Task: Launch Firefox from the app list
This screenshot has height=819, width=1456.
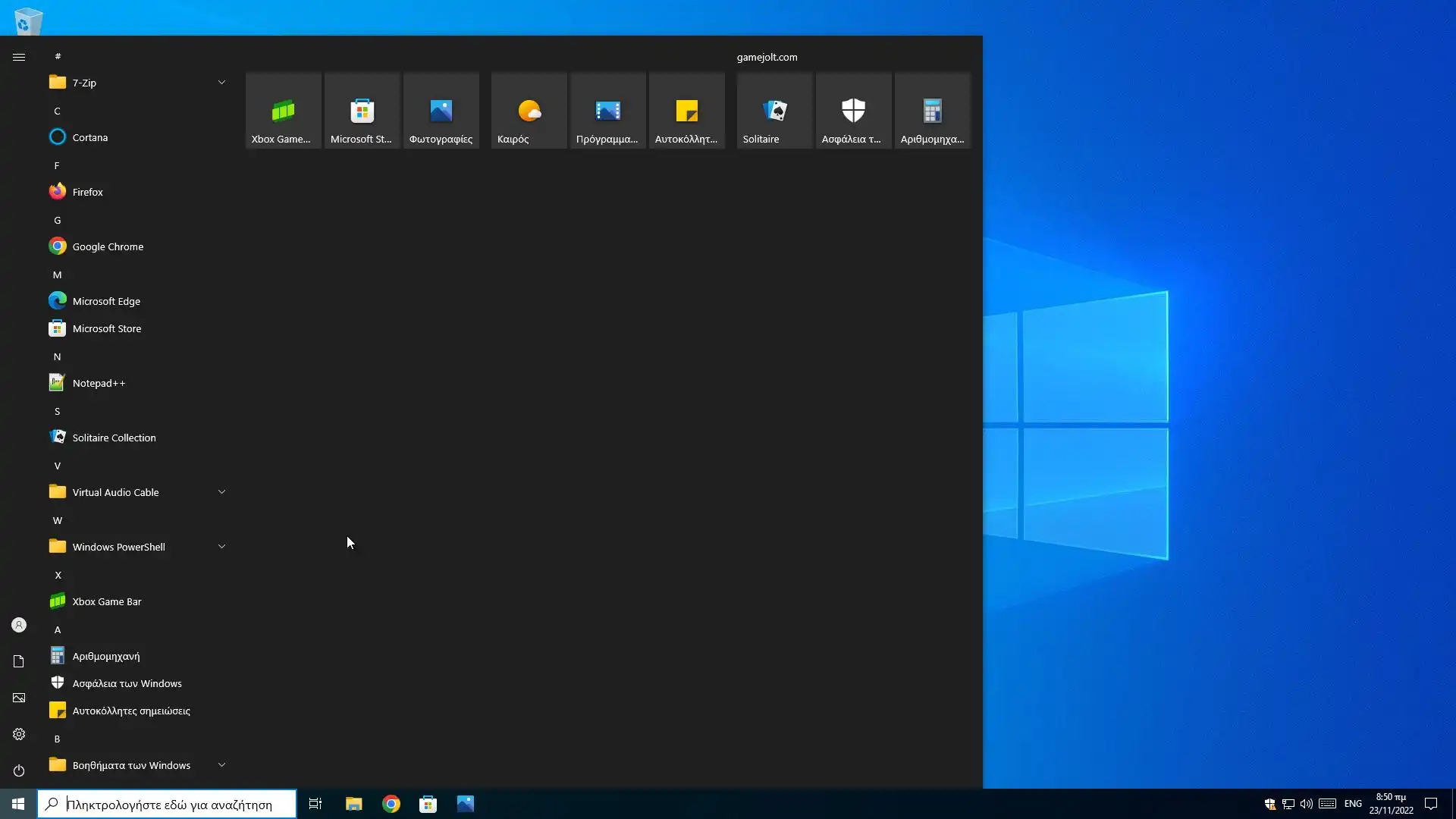Action: [87, 192]
